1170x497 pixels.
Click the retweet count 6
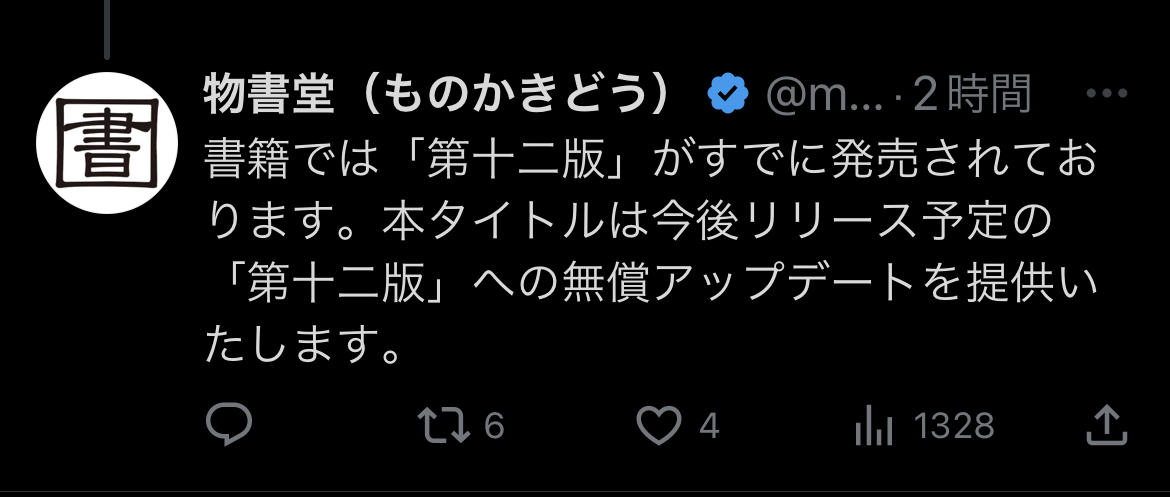494,426
